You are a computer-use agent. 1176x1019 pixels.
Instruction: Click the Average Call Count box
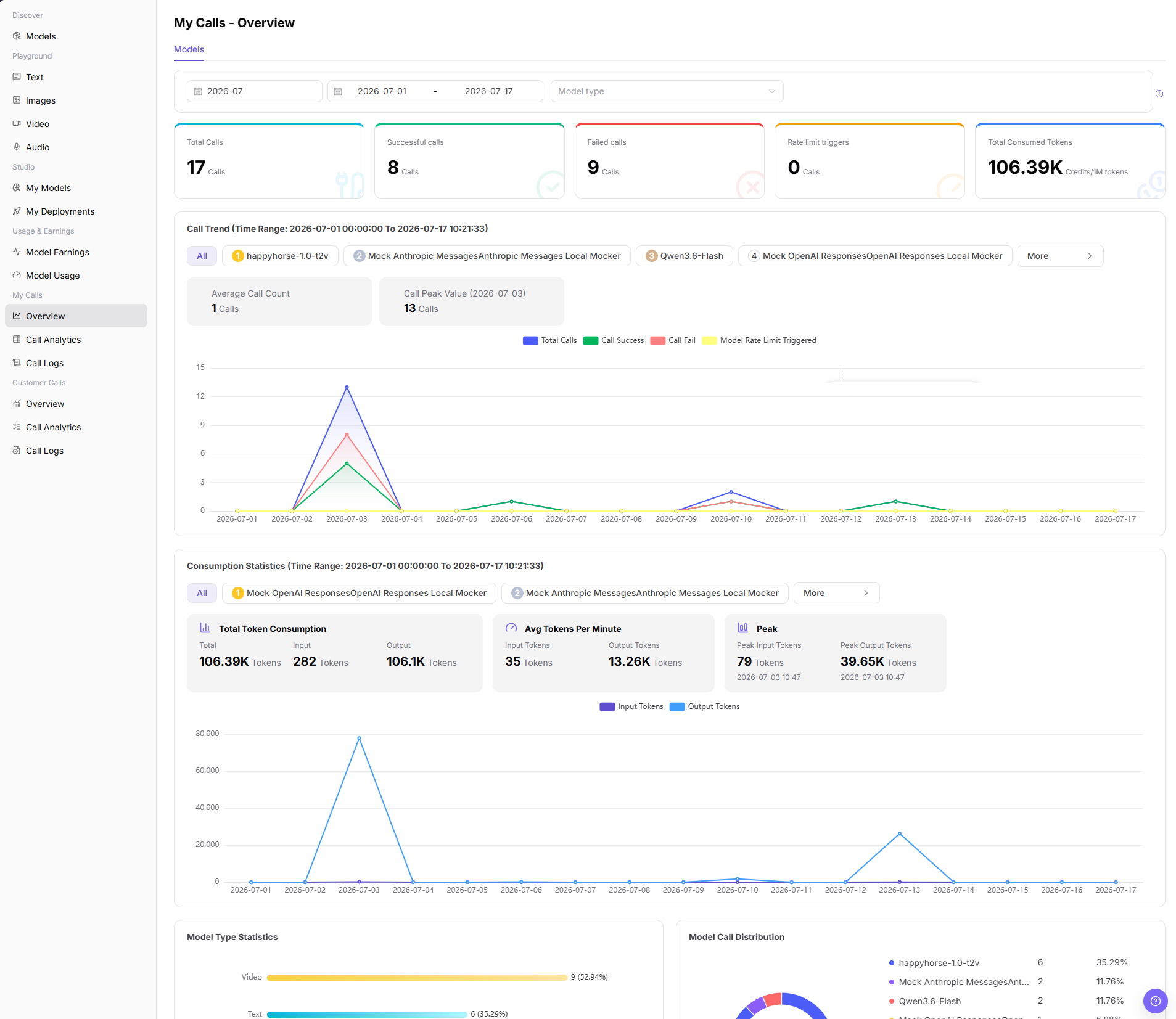tap(279, 301)
